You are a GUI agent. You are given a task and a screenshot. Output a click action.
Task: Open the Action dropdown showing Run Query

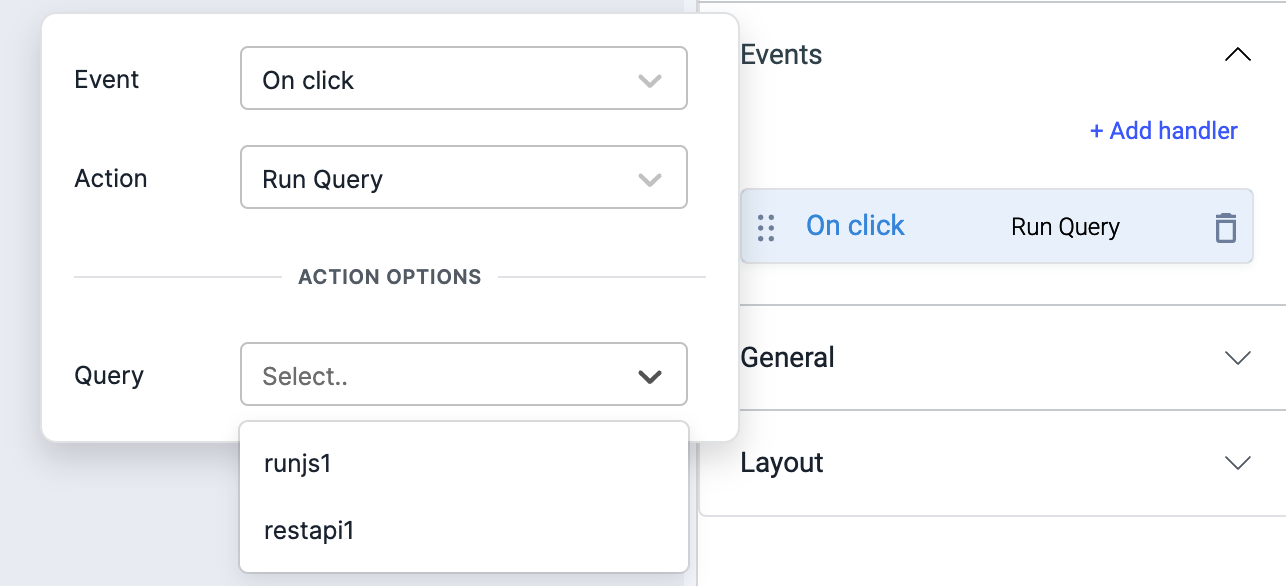pos(440,178)
